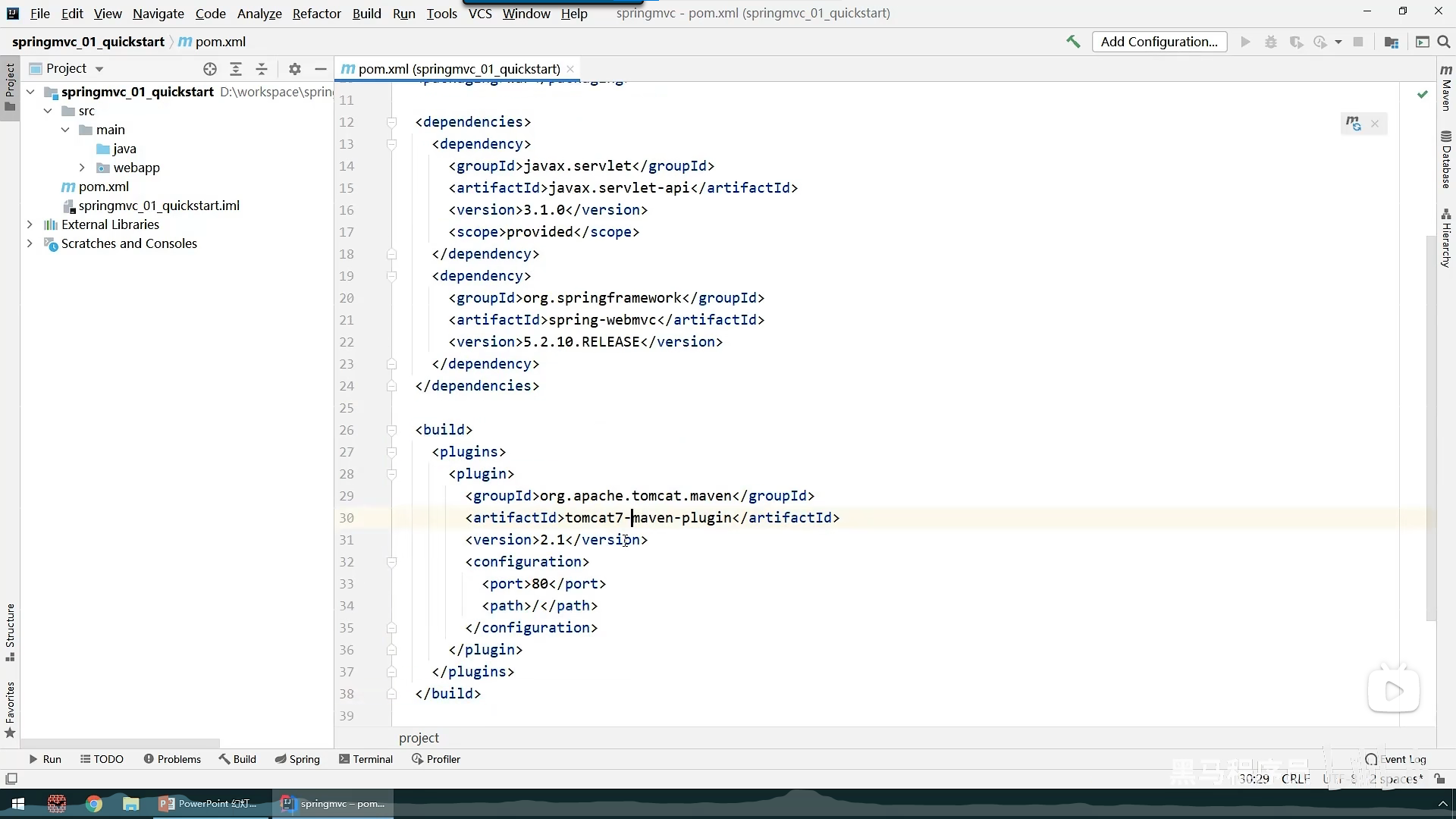
Task: Click Expand All in Project panel
Action: pos(236,69)
